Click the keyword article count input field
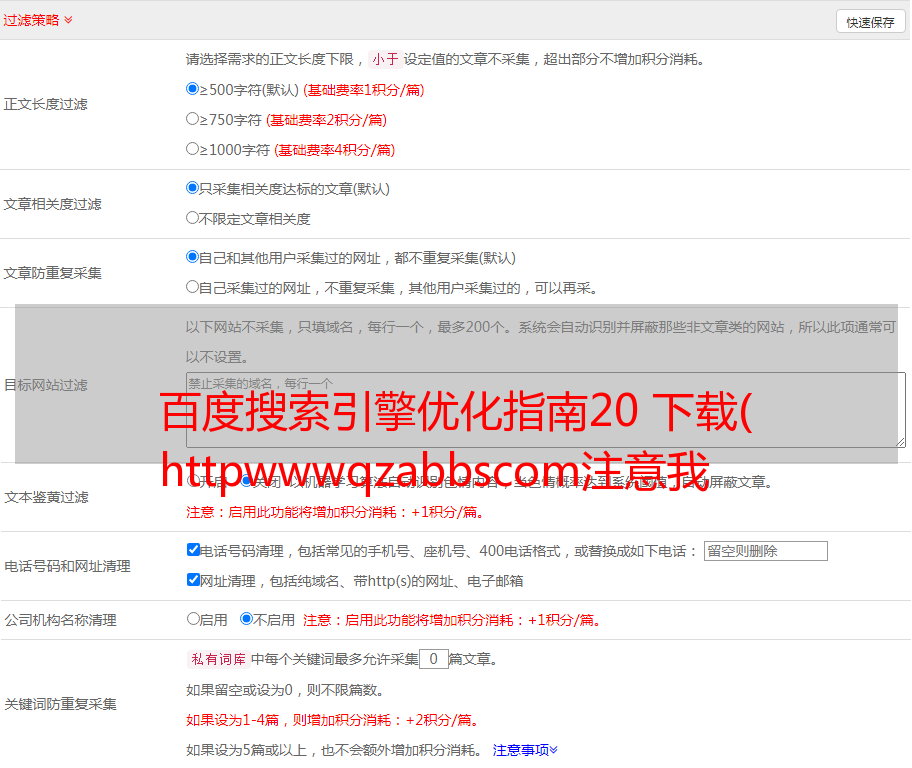Viewport: 912px width, 768px height. 433,659
